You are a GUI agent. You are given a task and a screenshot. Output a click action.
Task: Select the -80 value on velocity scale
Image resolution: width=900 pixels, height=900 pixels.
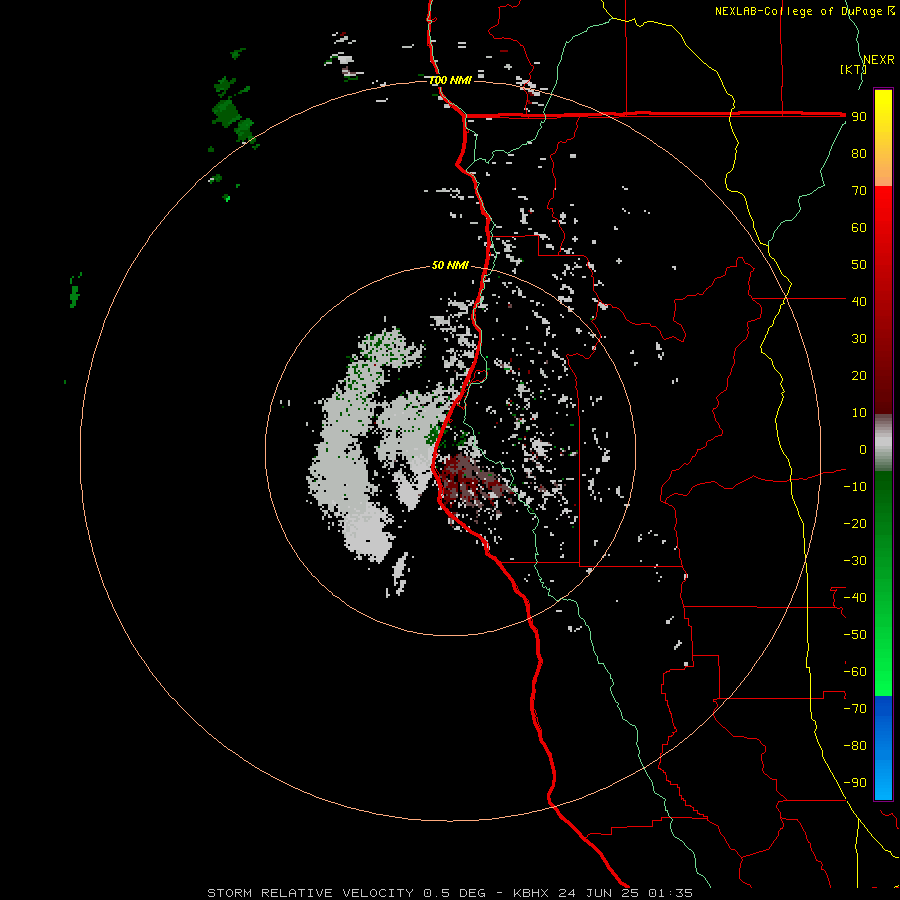pos(855,746)
